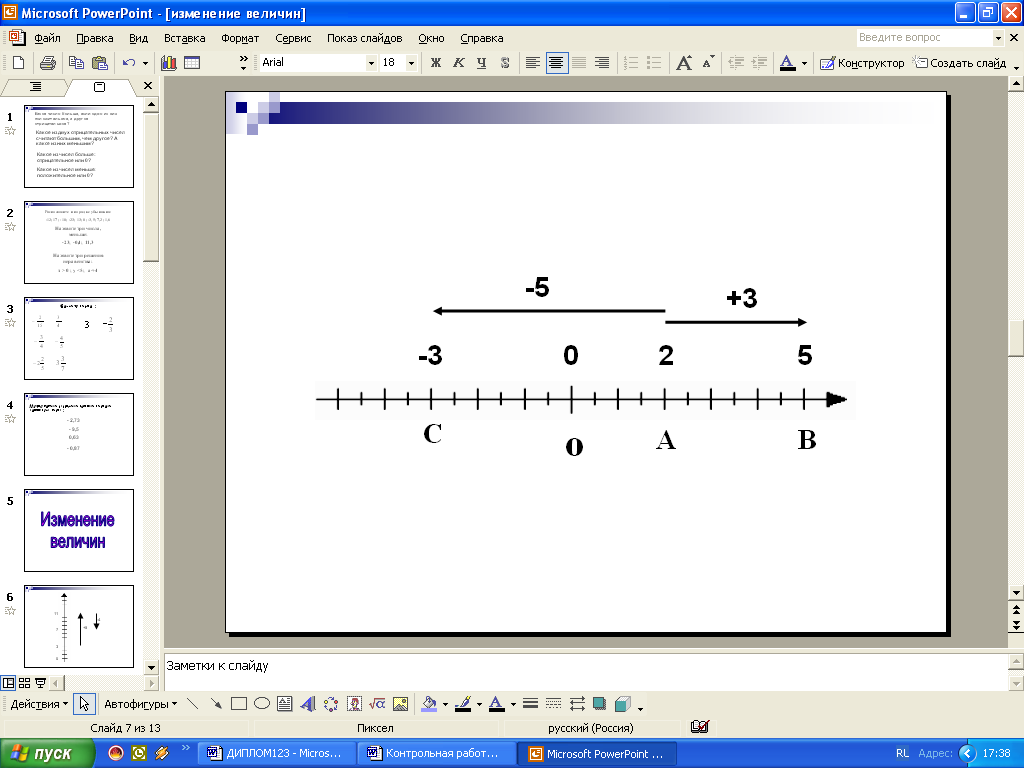
Task: Open spelling check status icon
Action: [699, 727]
